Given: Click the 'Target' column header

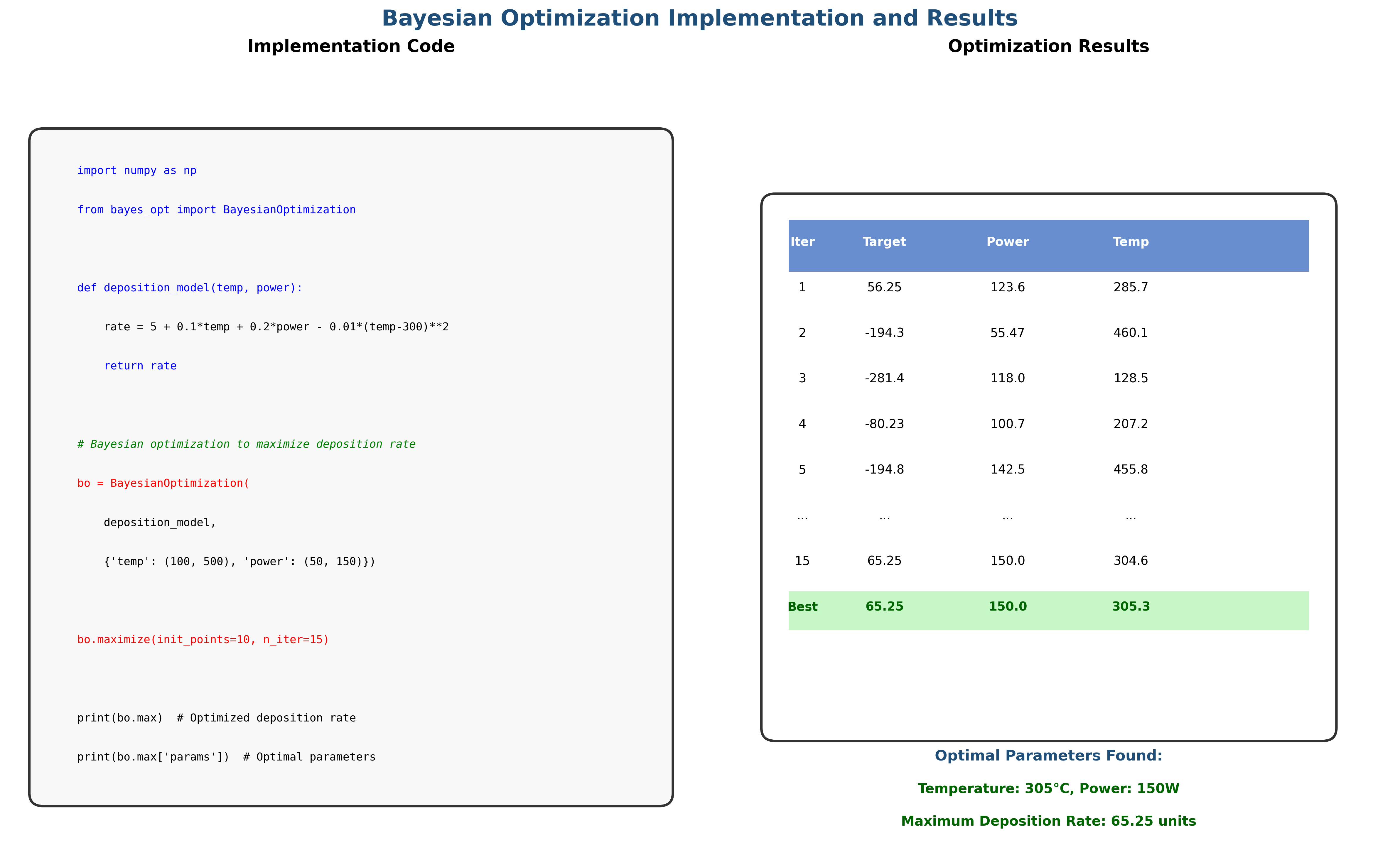Looking at the screenshot, I should coord(884,242).
